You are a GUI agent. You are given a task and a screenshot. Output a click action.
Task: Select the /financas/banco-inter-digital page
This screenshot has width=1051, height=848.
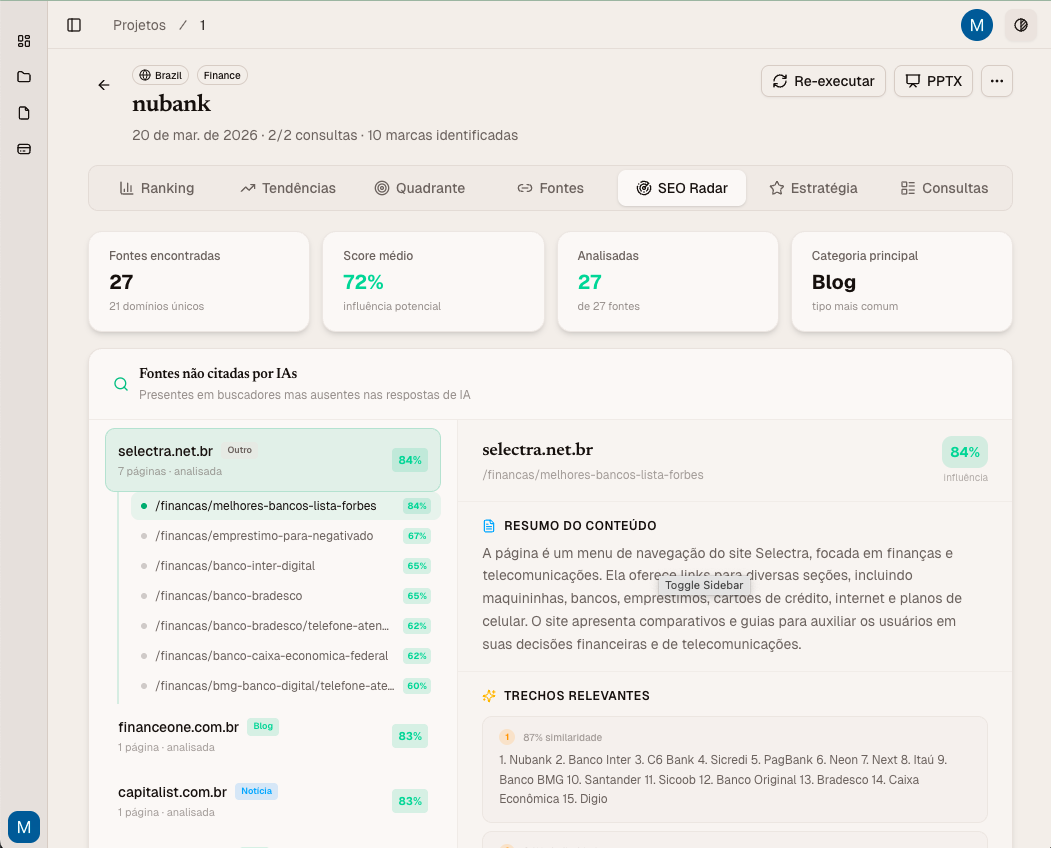(x=235, y=566)
